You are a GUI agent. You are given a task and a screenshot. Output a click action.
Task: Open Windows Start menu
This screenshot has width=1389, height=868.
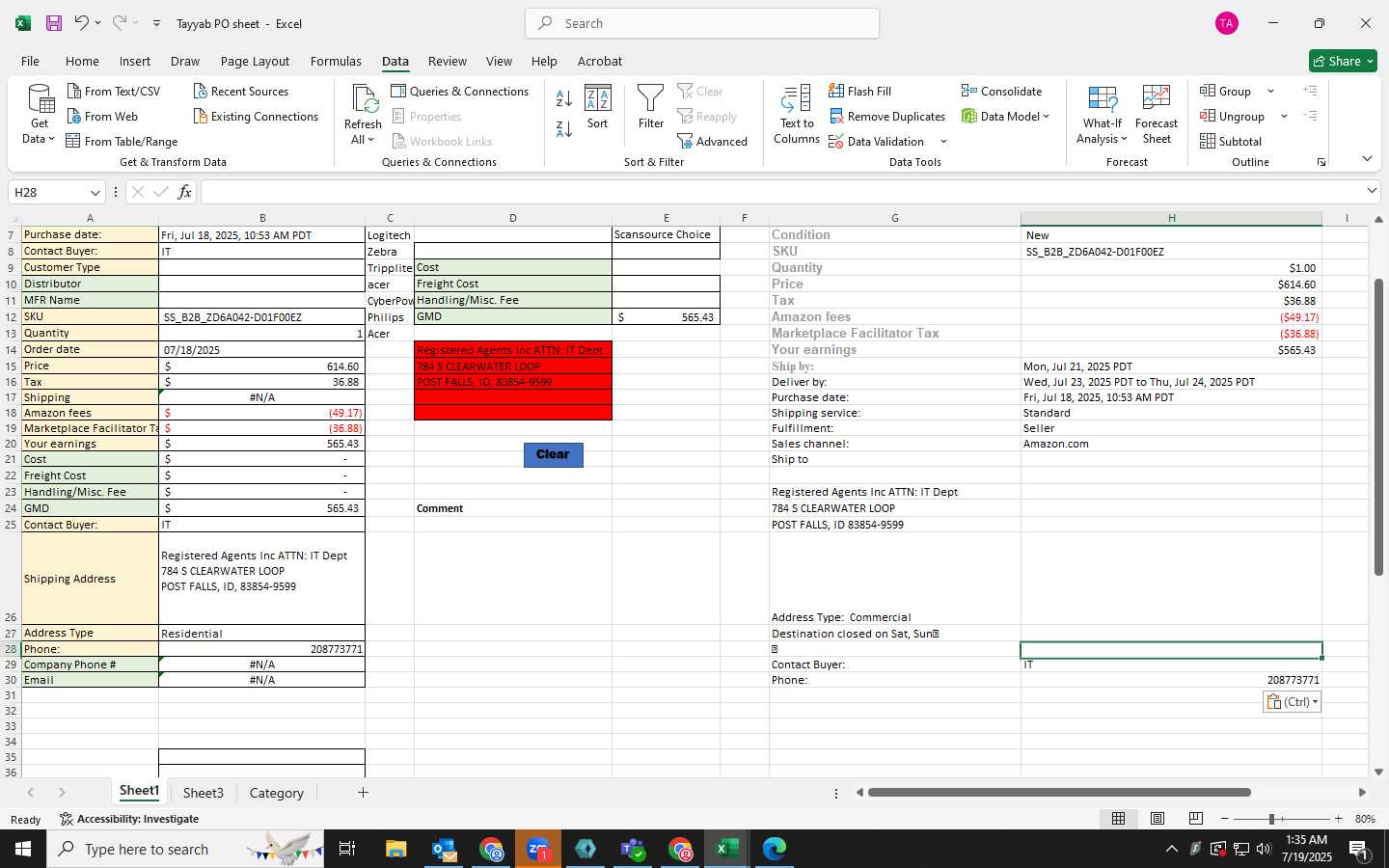[23, 849]
